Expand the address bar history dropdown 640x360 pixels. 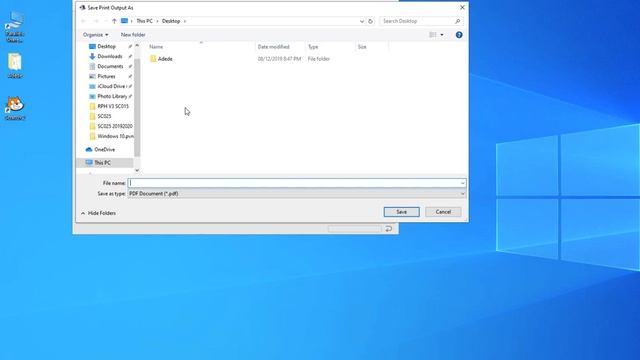[x=362, y=21]
